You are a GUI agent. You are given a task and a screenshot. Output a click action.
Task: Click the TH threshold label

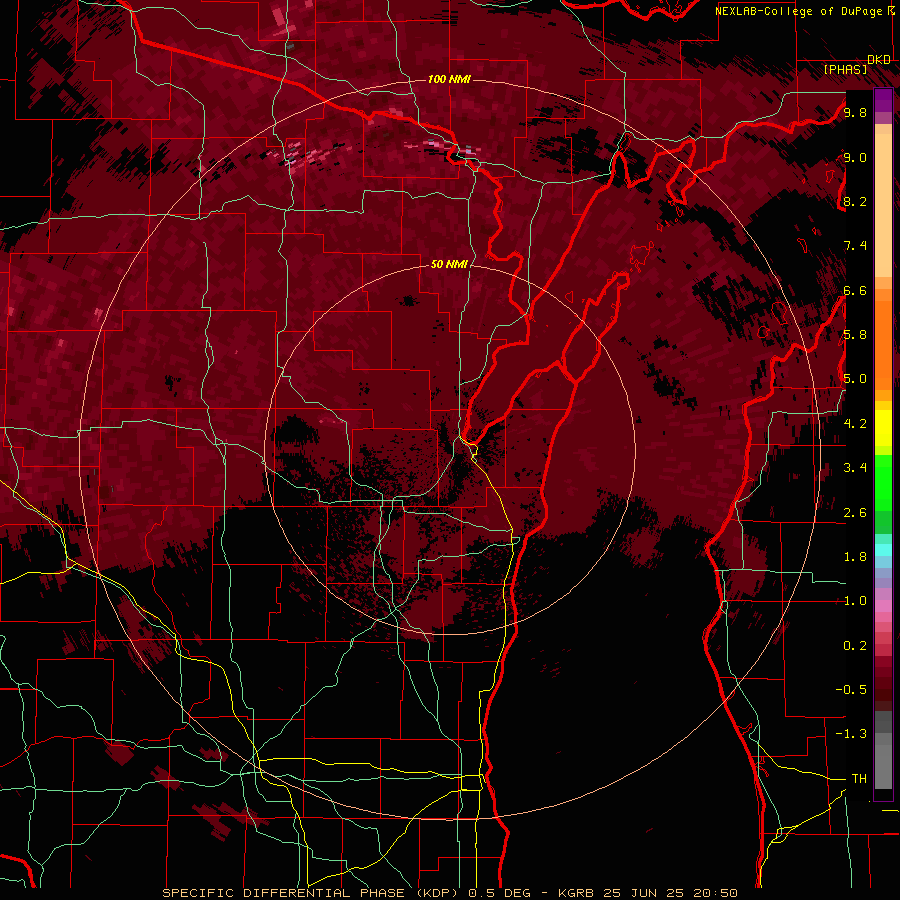(859, 778)
